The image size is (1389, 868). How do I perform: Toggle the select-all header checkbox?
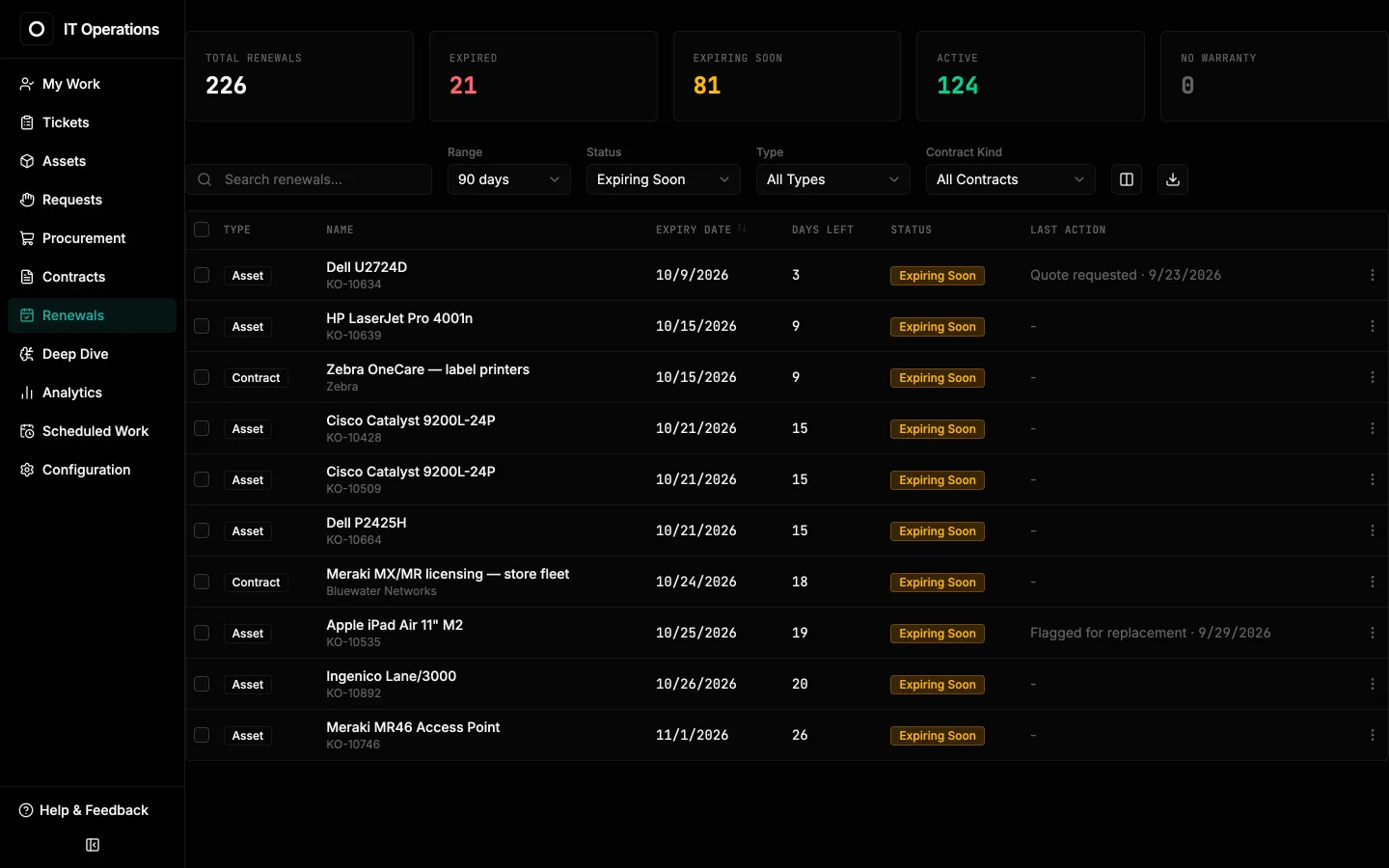(x=202, y=230)
